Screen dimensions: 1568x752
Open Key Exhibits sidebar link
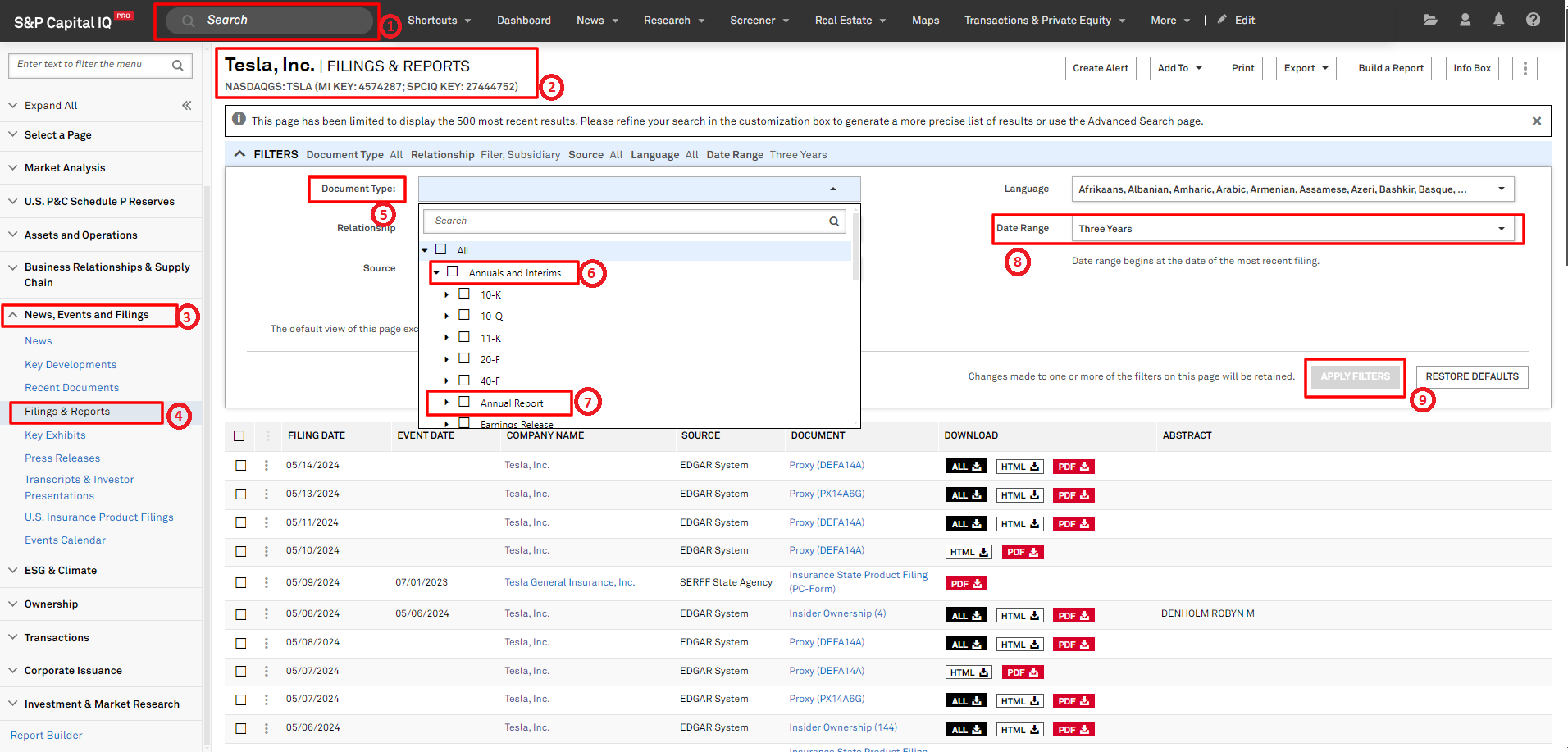coord(55,435)
